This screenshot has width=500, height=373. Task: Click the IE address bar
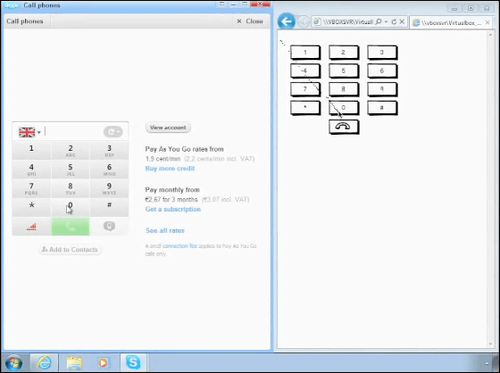(x=348, y=22)
